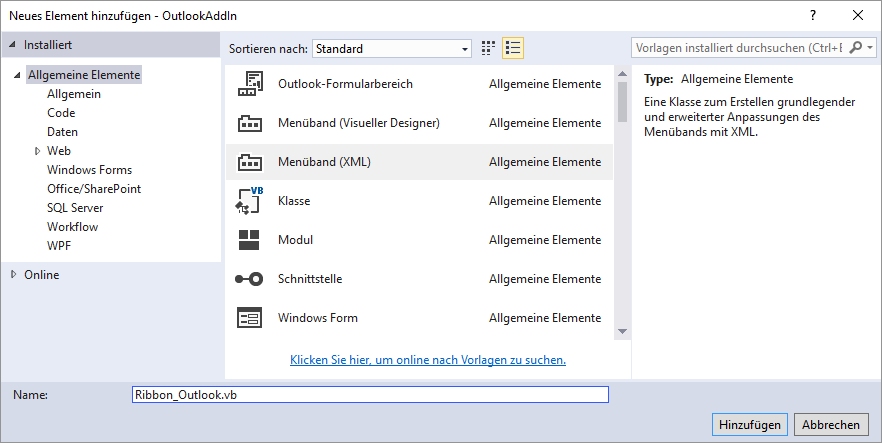
Task: Collapse the Installiert section
Action: [13, 45]
